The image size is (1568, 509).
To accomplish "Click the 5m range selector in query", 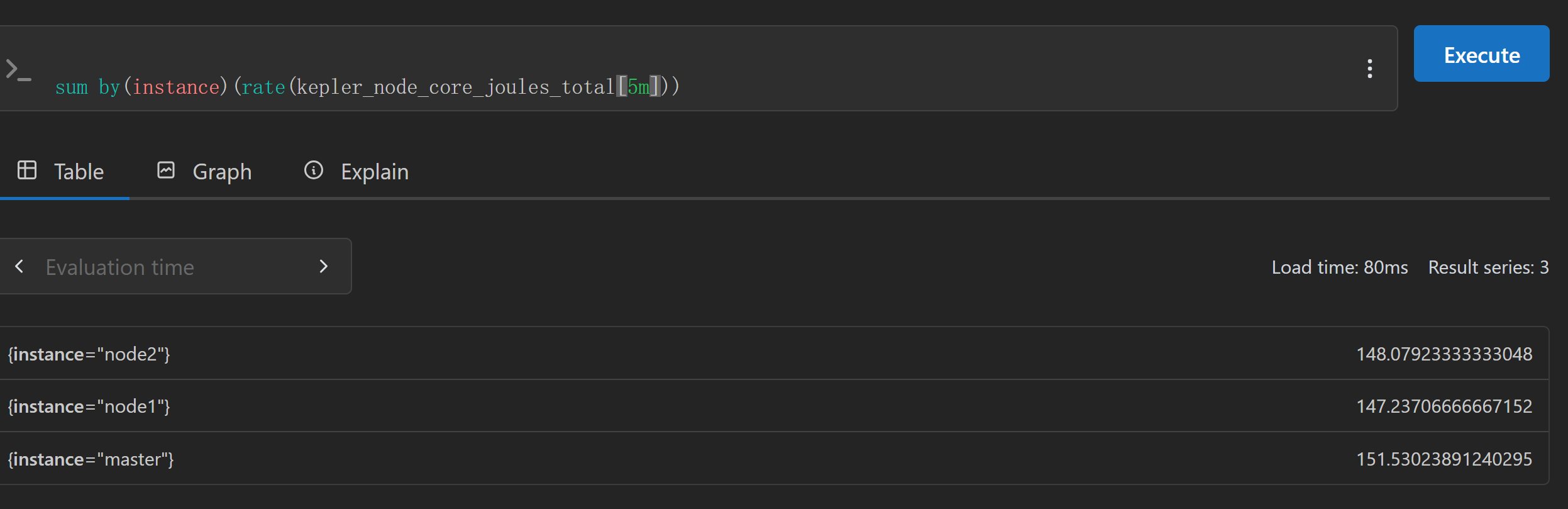I will pyautogui.click(x=638, y=87).
